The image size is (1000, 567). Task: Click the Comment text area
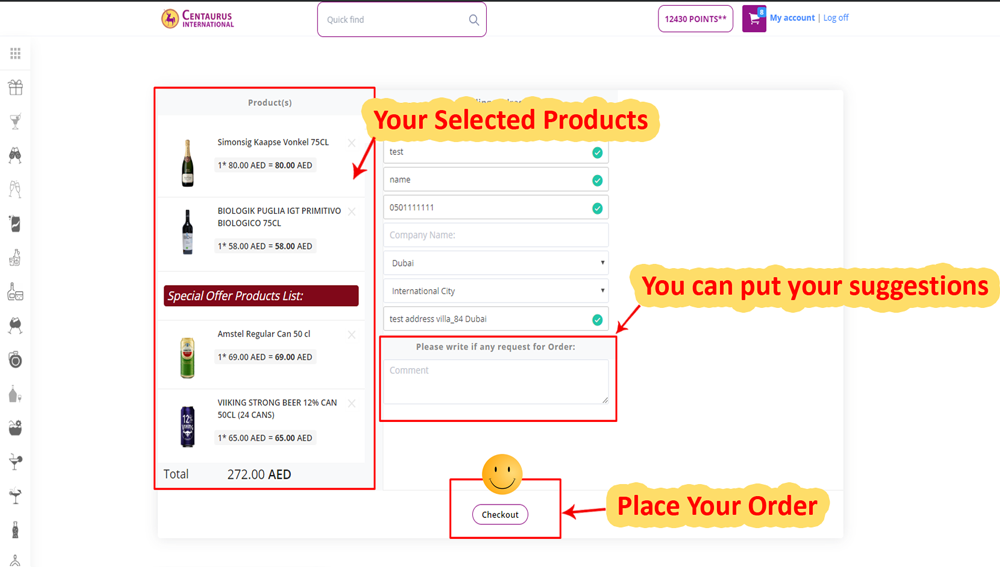496,381
